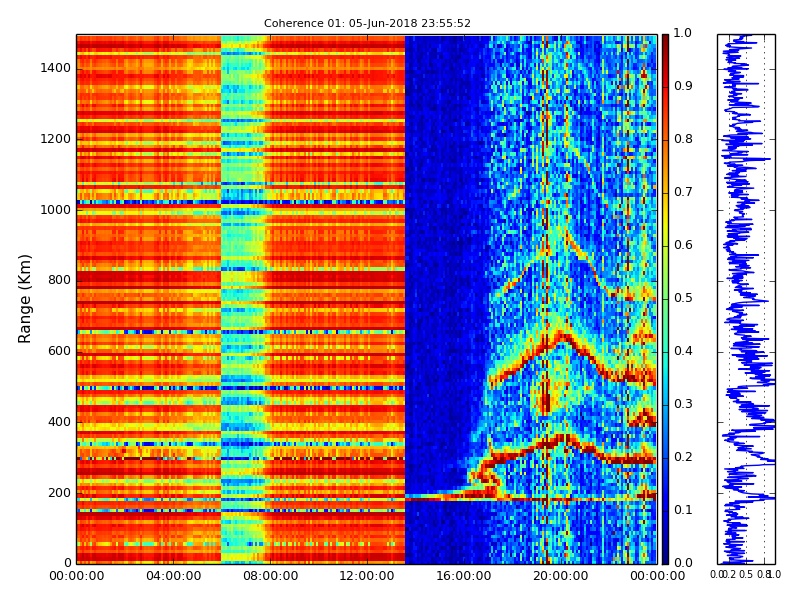The width and height of the screenshot is (800, 600).
Task: Click the 20:00:00 time tick label
Action: pos(561,576)
